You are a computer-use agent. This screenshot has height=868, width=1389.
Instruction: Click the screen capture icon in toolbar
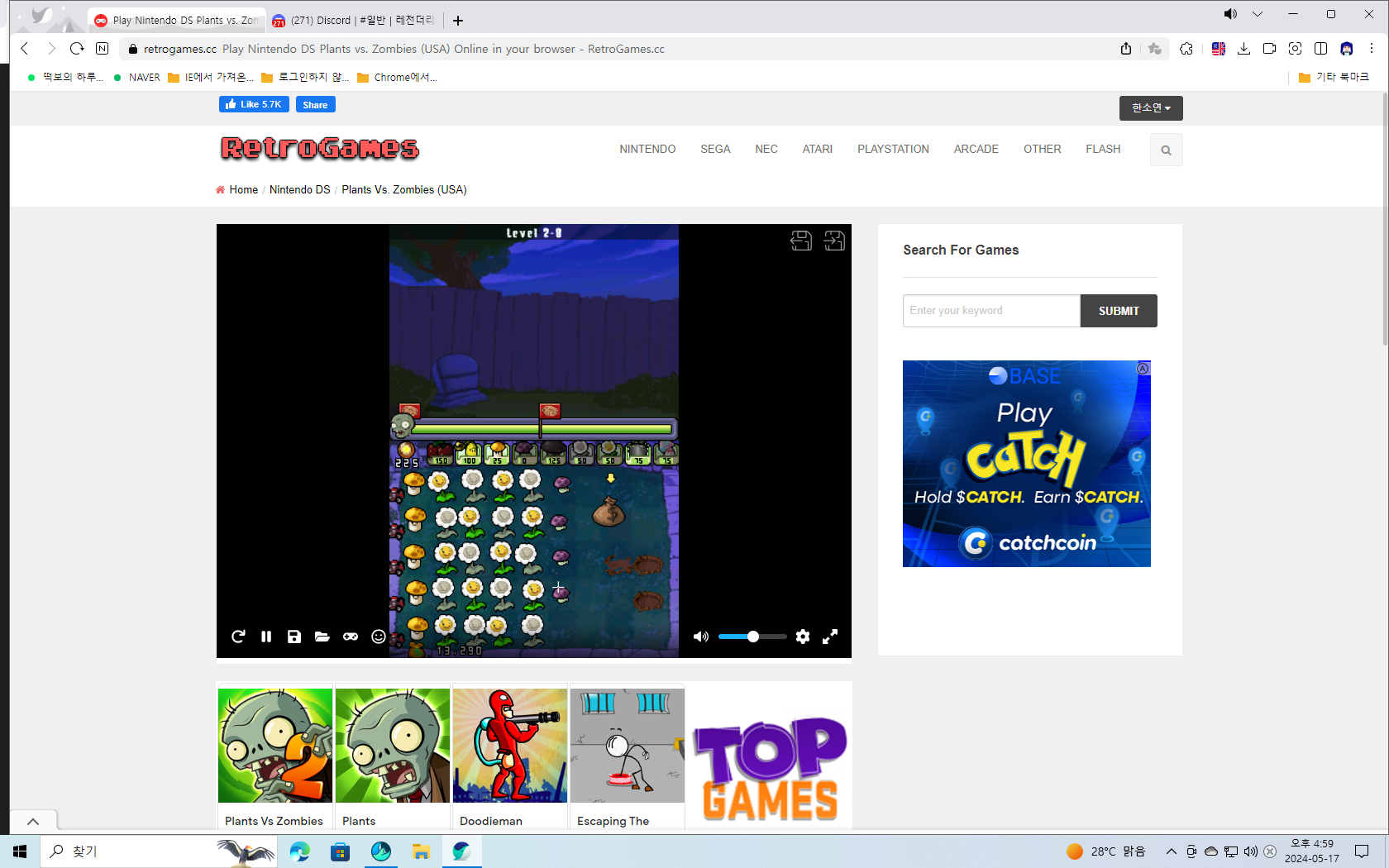click(1295, 49)
